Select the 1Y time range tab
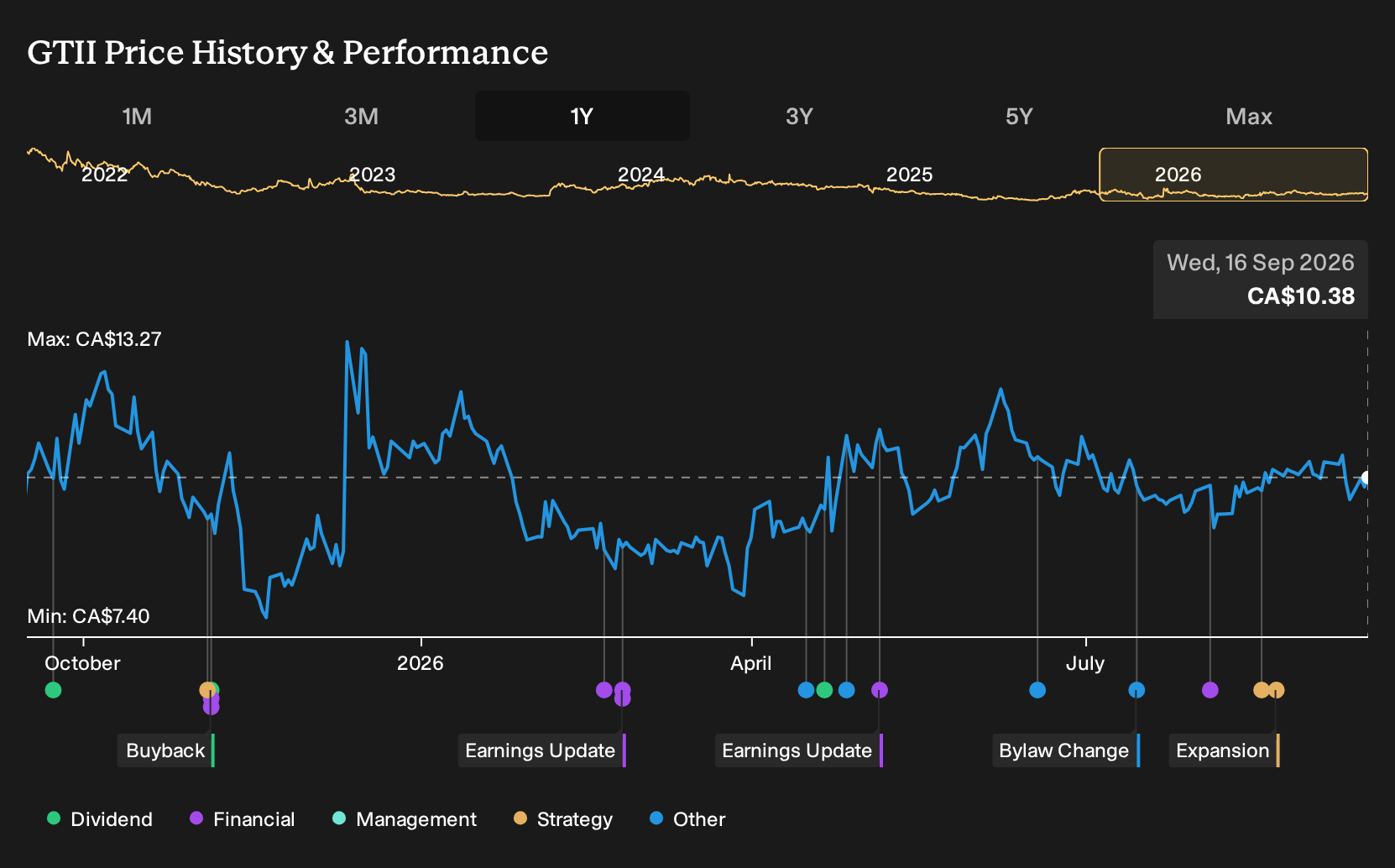1395x868 pixels. point(583,116)
